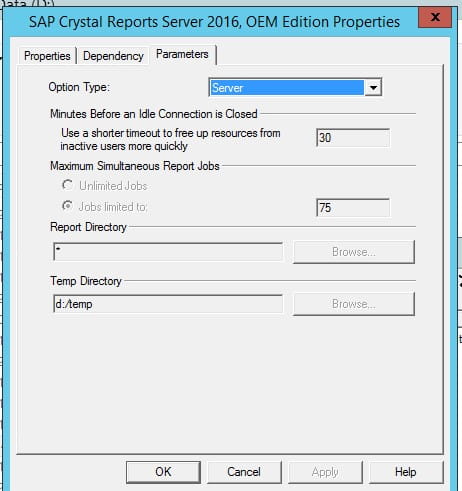This screenshot has width=462, height=491.
Task: Open Help for this dialog
Action: (406, 472)
